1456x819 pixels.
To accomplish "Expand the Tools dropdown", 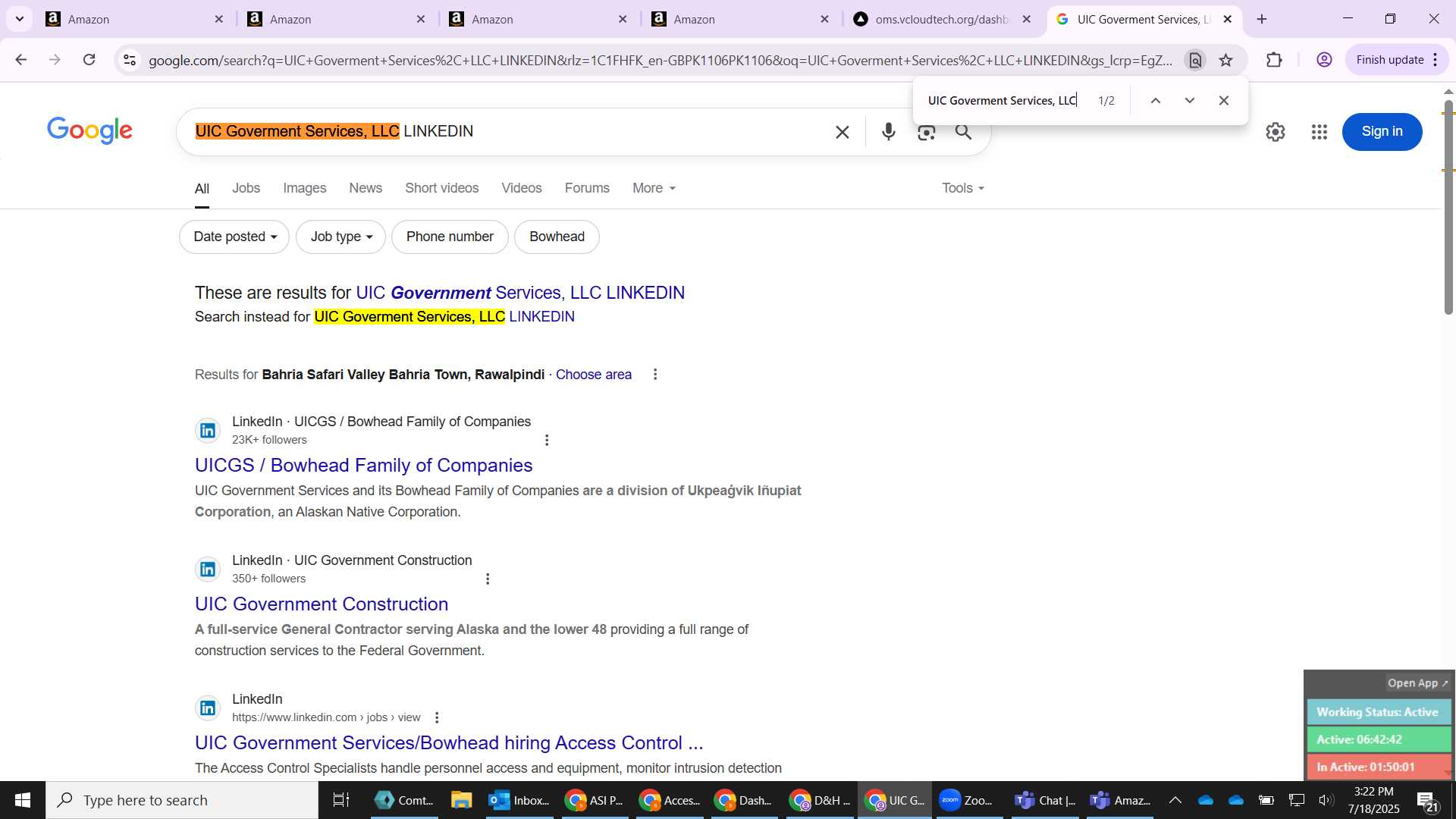I will pyautogui.click(x=963, y=188).
